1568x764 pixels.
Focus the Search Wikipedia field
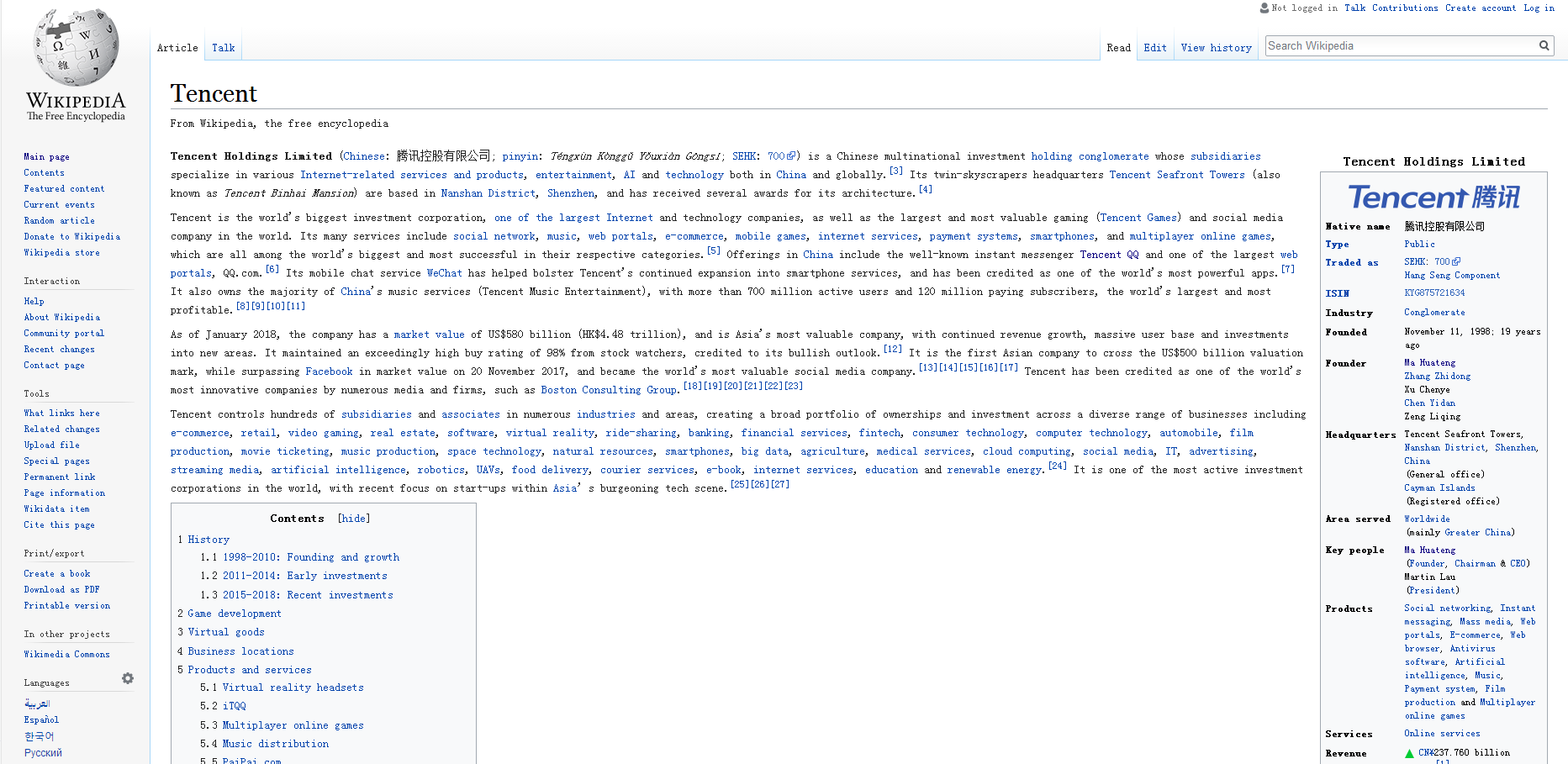[1401, 46]
